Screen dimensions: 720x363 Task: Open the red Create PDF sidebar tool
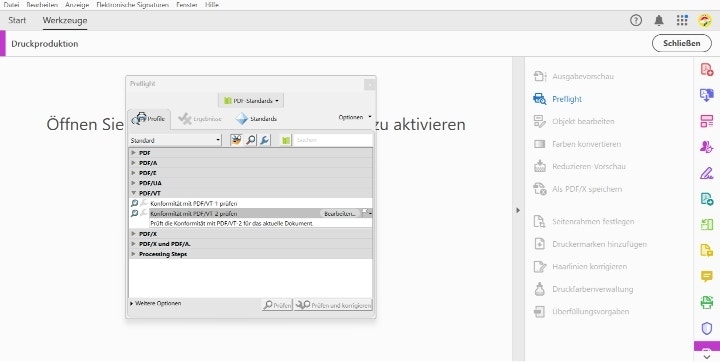click(706, 69)
